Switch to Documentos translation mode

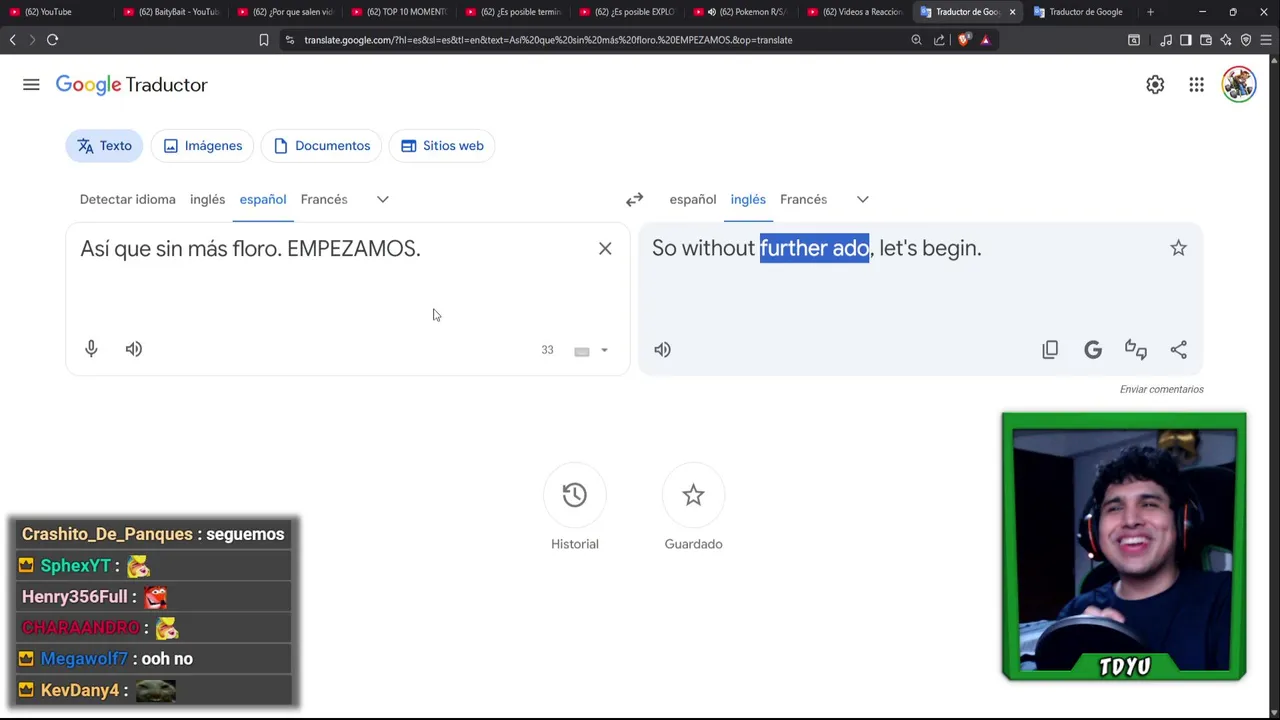322,146
